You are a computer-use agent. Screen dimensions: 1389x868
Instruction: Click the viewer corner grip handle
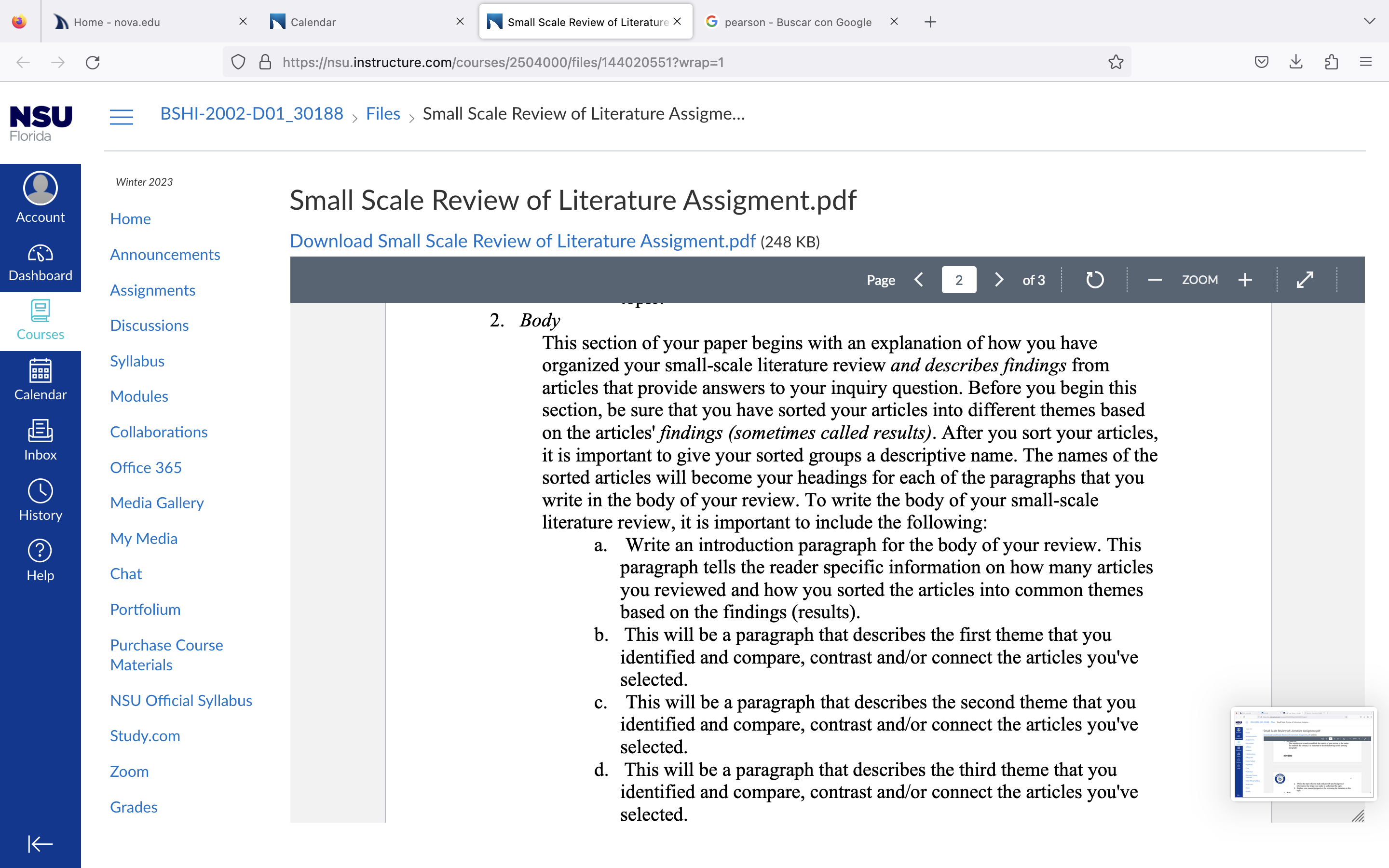[x=1358, y=816]
